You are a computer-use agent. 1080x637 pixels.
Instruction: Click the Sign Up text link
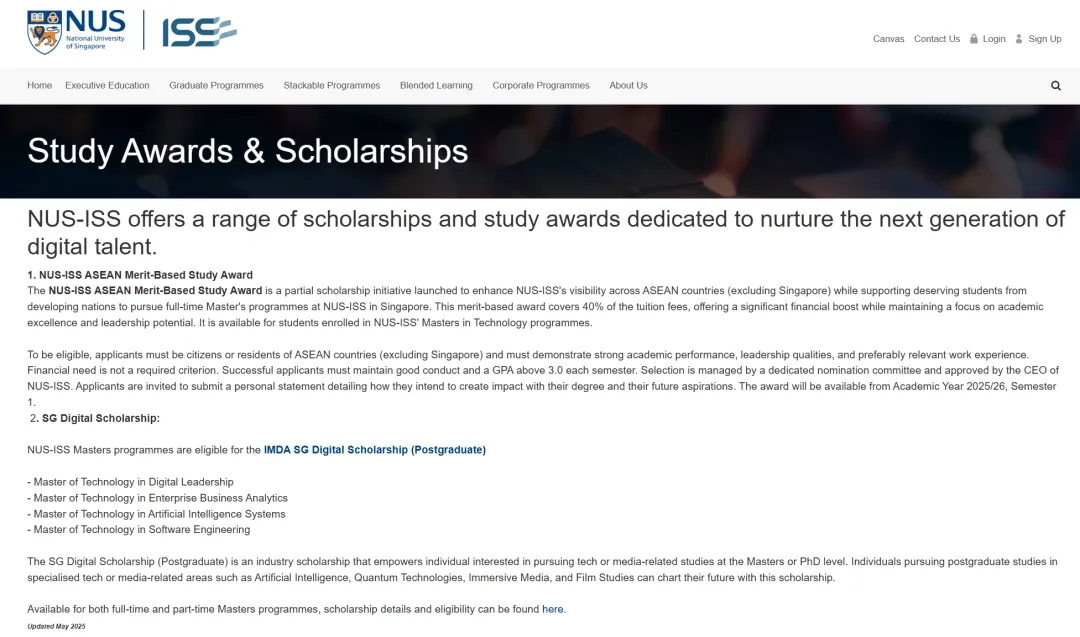coord(1044,39)
